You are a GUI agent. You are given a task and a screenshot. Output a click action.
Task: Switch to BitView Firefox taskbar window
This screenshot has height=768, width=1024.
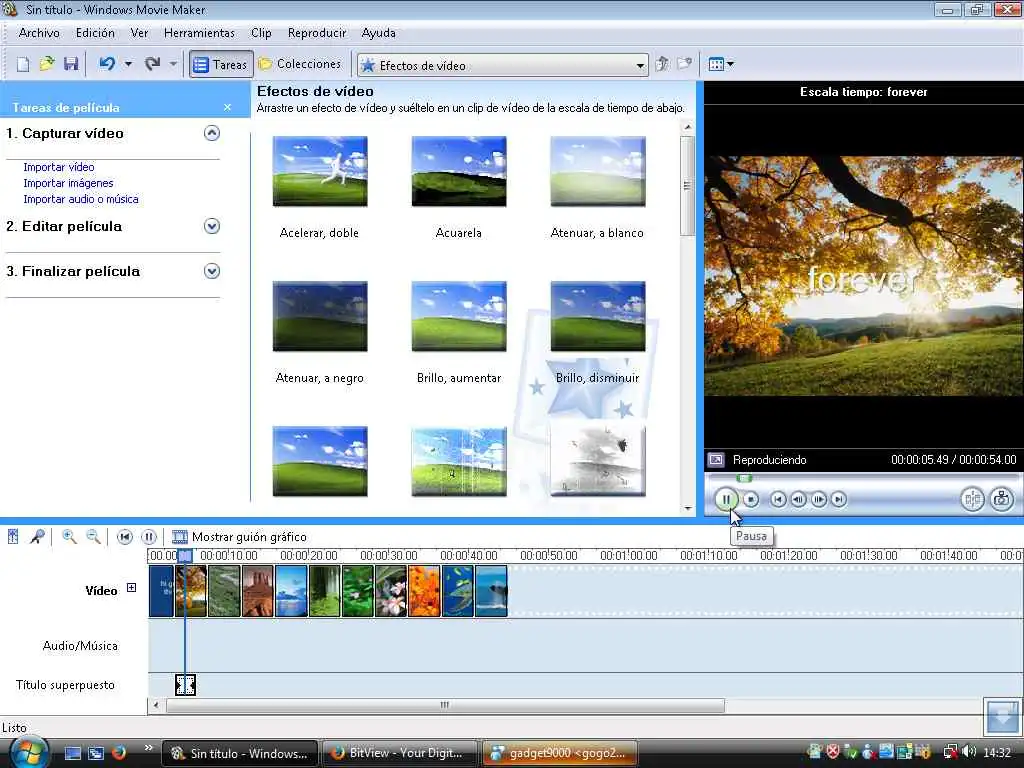[401, 753]
